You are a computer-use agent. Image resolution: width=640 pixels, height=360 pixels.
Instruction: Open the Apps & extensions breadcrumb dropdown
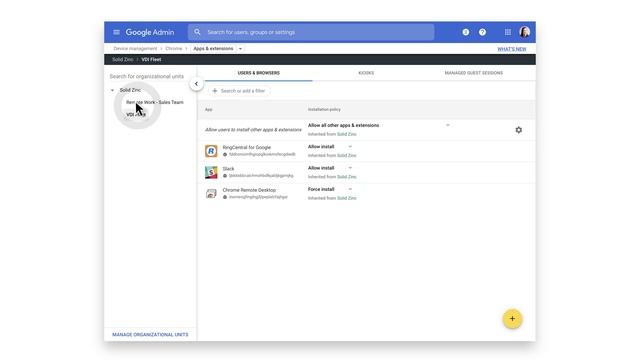click(240, 49)
